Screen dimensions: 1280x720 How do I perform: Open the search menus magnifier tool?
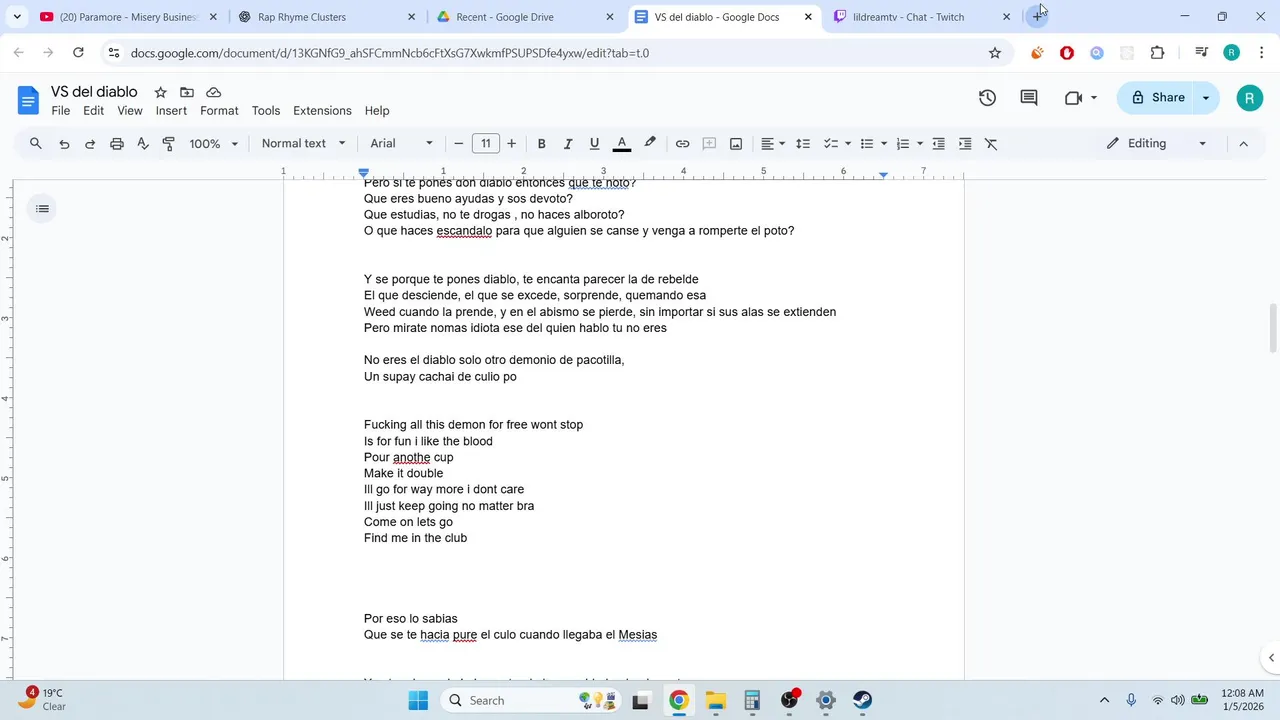point(36,144)
